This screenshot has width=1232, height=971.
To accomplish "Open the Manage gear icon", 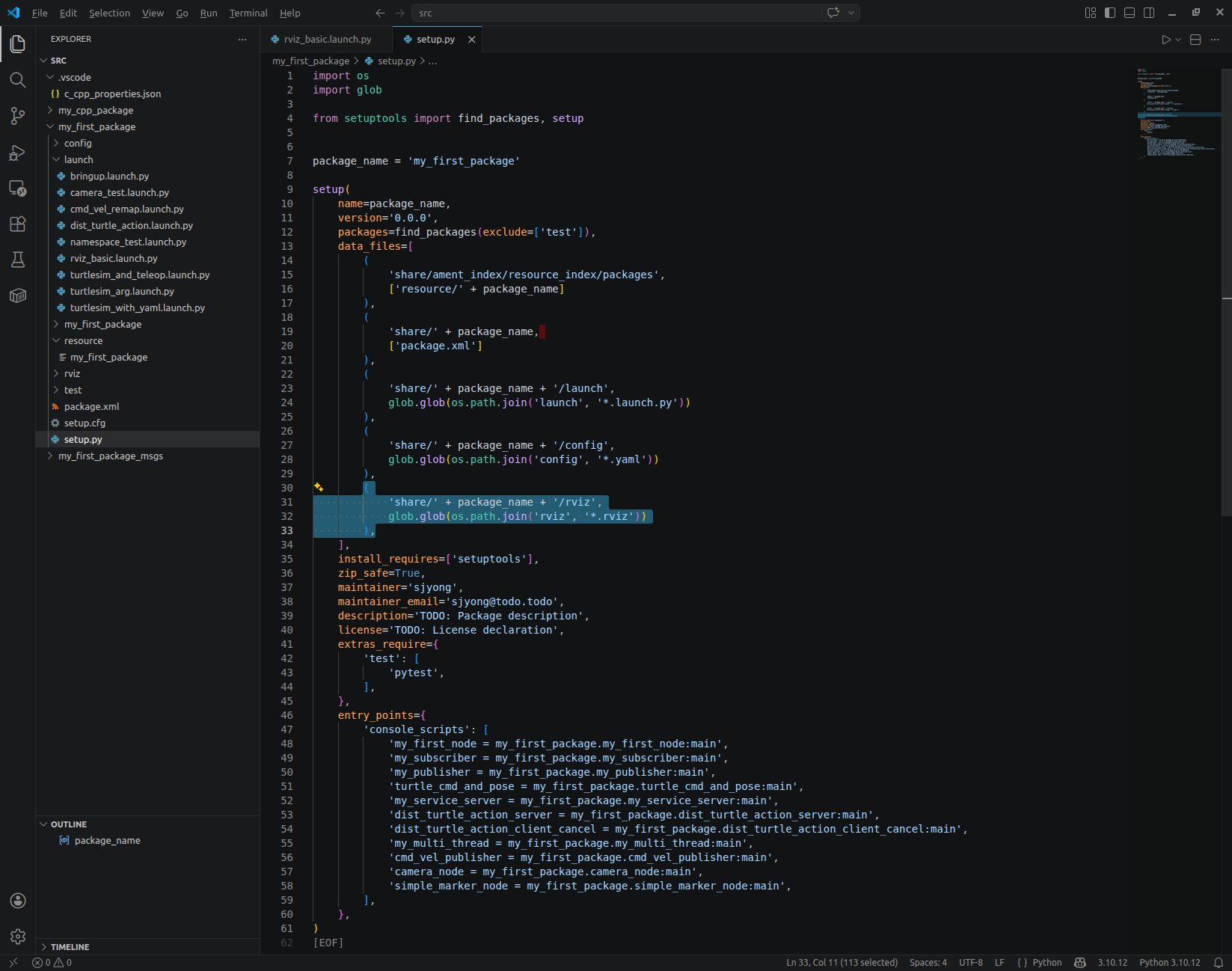I will (x=18, y=937).
